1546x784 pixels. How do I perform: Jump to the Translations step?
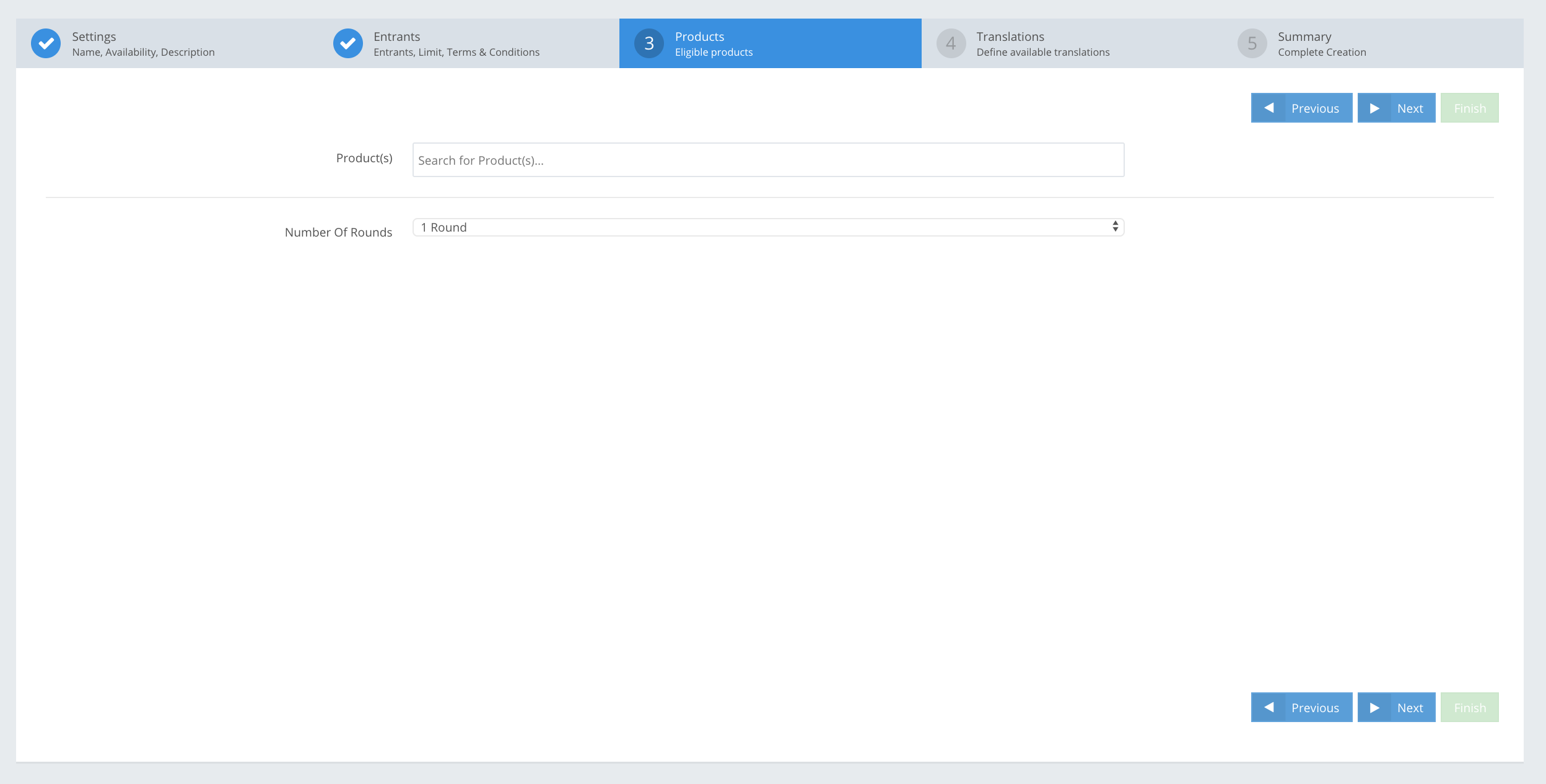tap(1072, 43)
